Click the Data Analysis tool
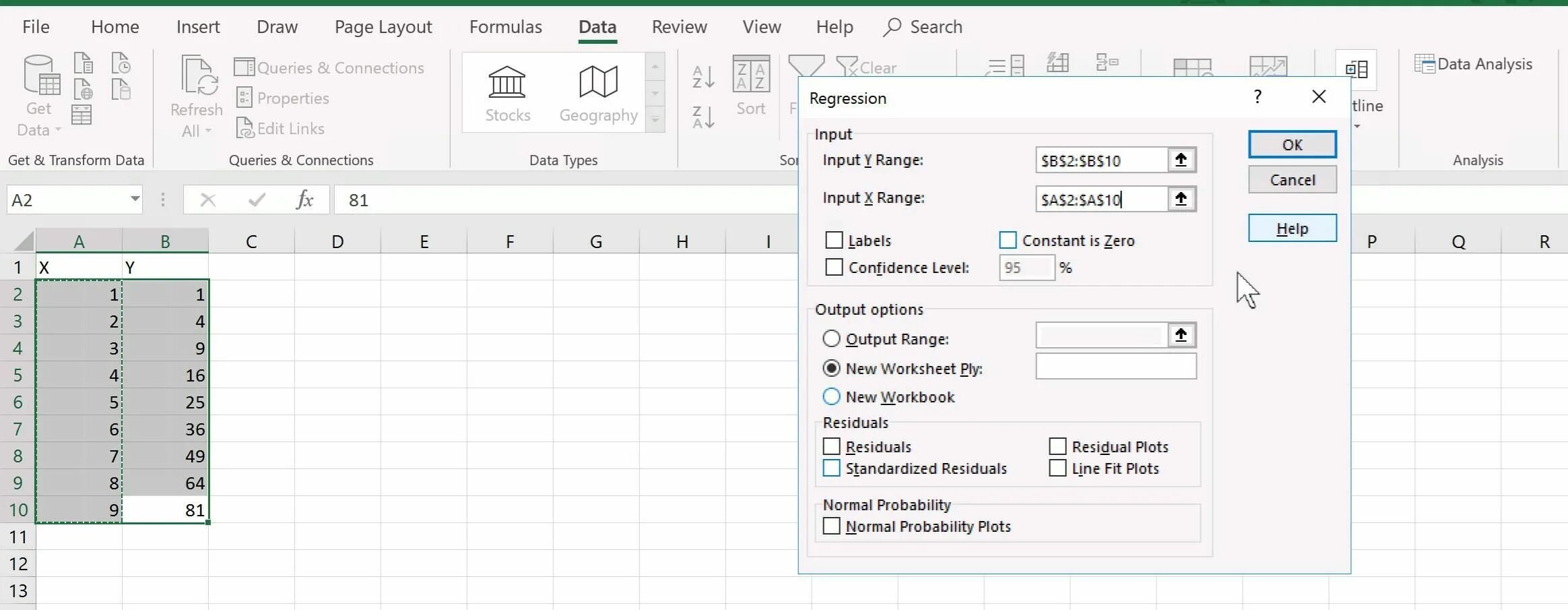Image resolution: width=1568 pixels, height=610 pixels. (x=1474, y=65)
